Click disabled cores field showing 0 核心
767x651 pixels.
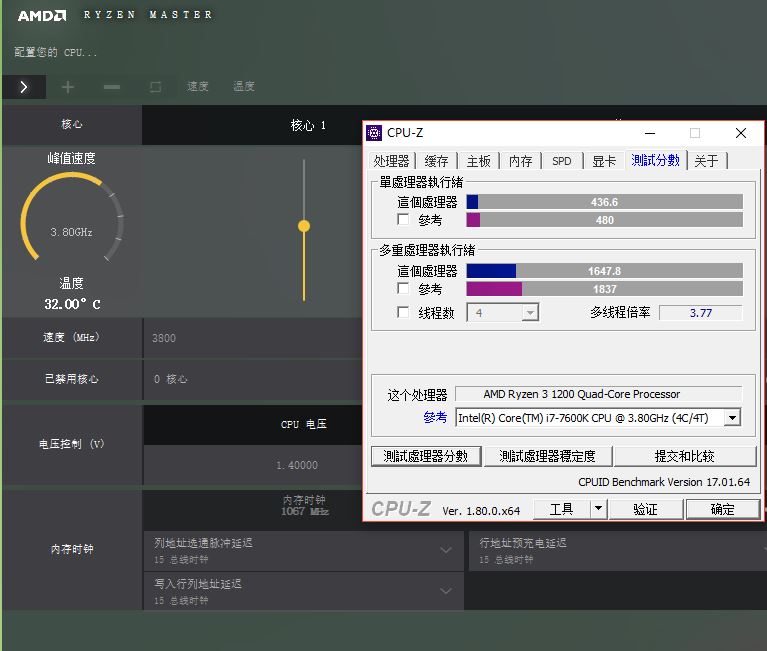252,379
